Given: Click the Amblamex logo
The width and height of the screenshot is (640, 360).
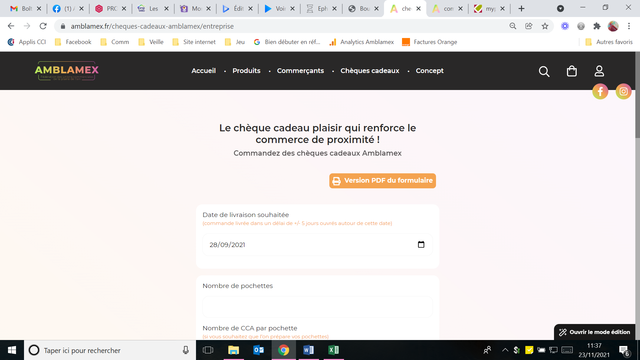Looking at the screenshot, I should pyautogui.click(x=67, y=71).
